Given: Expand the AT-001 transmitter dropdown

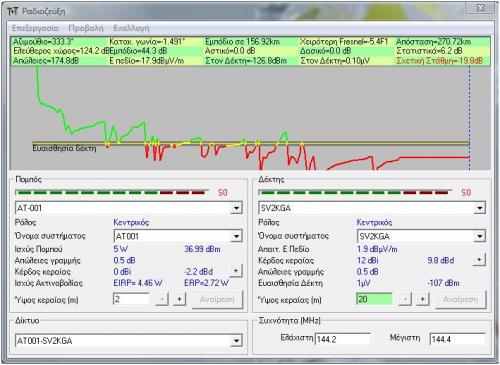Looking at the screenshot, I should [x=236, y=208].
